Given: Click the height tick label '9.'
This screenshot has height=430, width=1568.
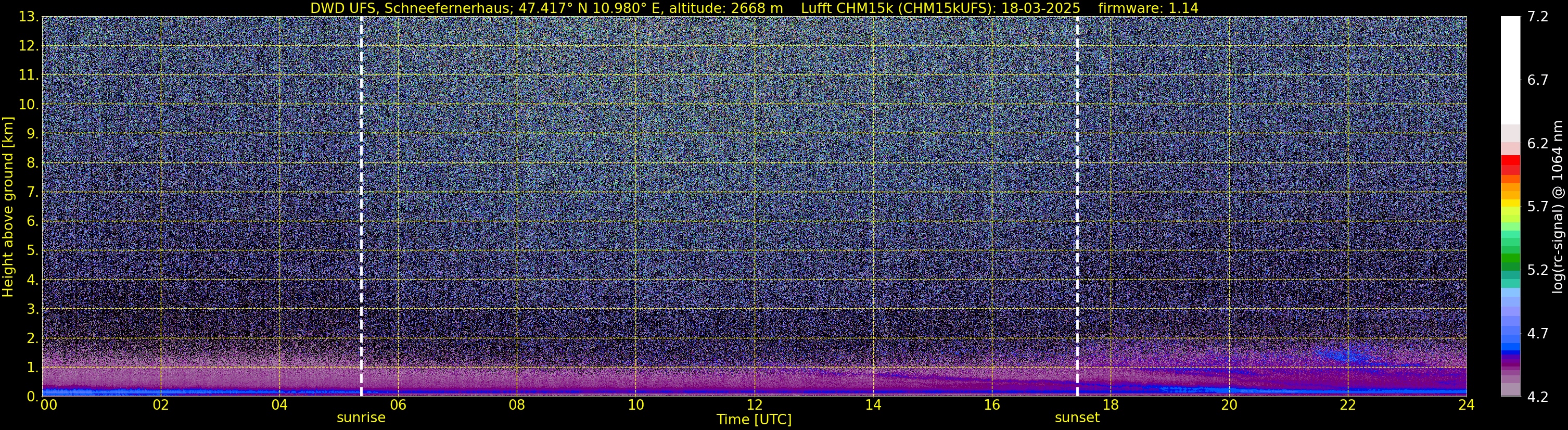Looking at the screenshot, I should [32, 134].
